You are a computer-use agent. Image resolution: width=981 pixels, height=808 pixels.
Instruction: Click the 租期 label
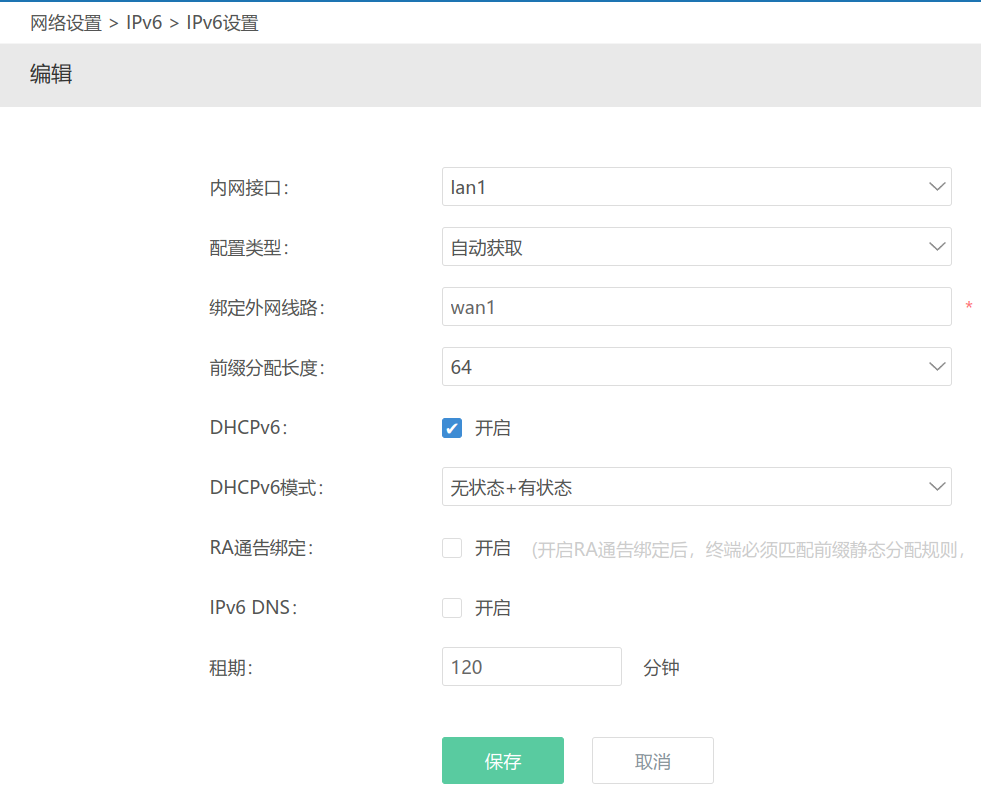point(231,668)
